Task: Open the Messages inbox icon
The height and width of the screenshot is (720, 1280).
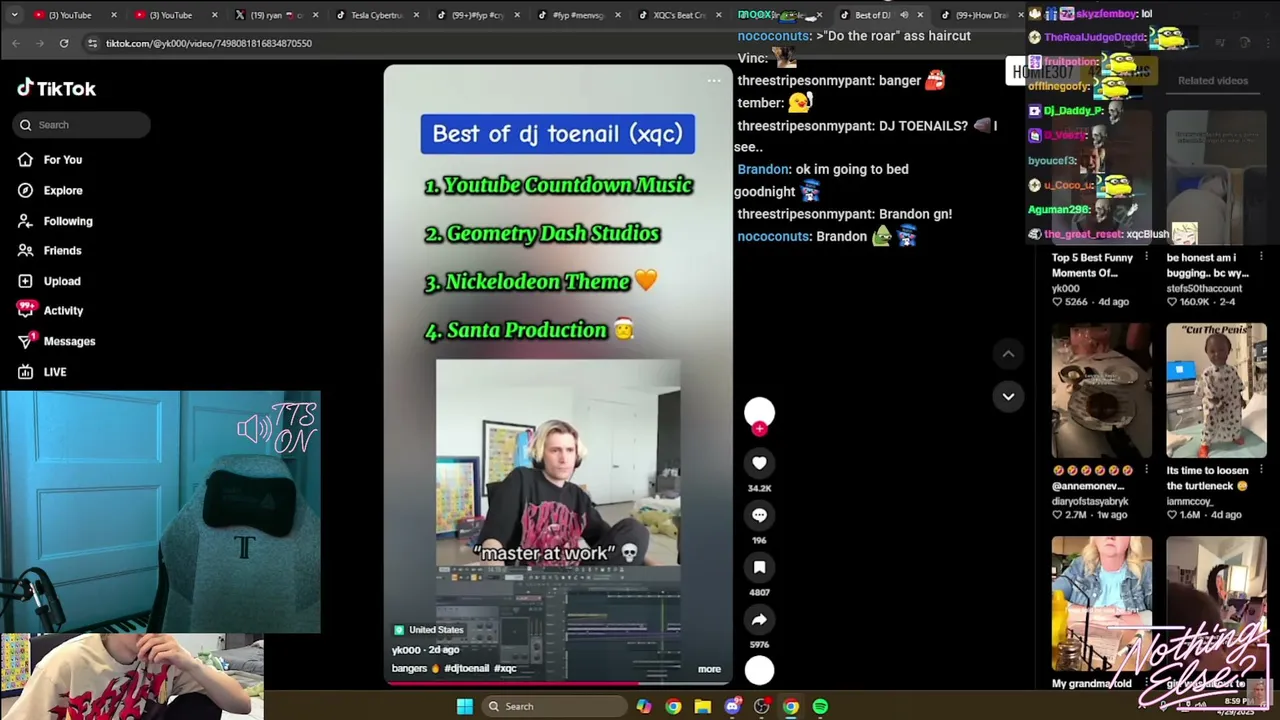Action: point(25,341)
